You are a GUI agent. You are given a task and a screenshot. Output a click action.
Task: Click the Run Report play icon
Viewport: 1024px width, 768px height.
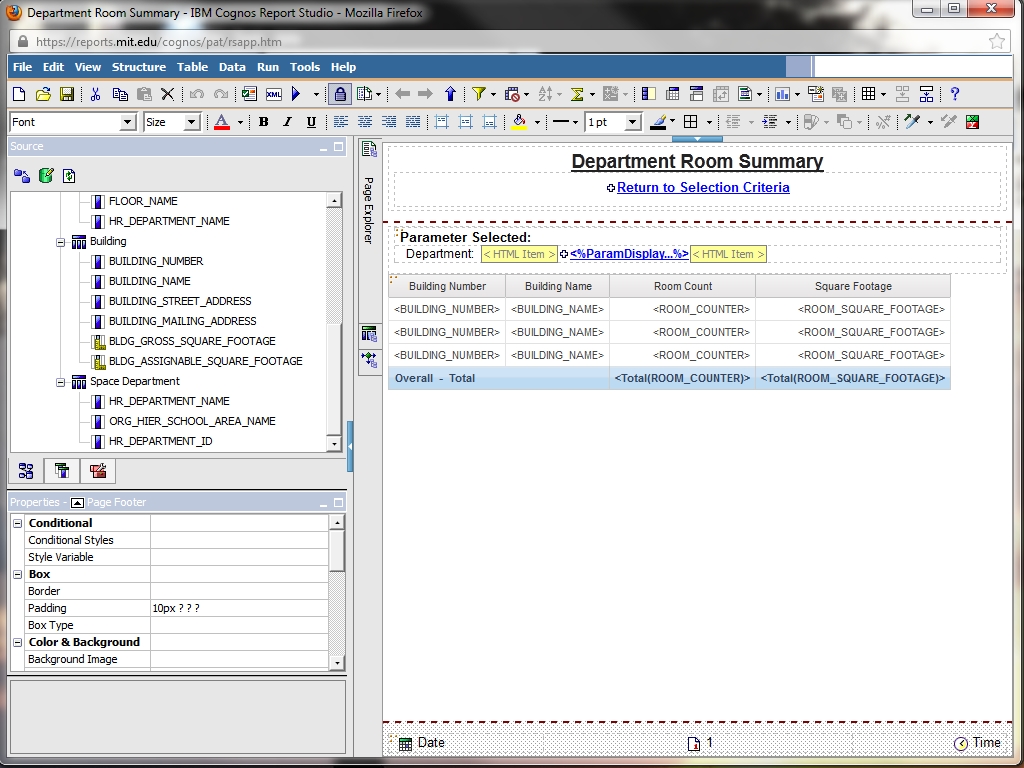(x=297, y=94)
